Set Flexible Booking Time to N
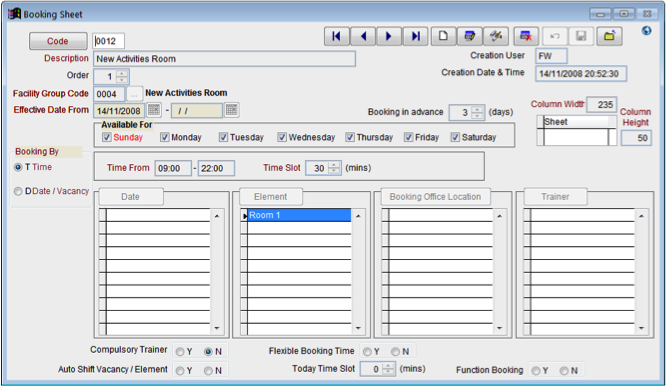 [395, 352]
